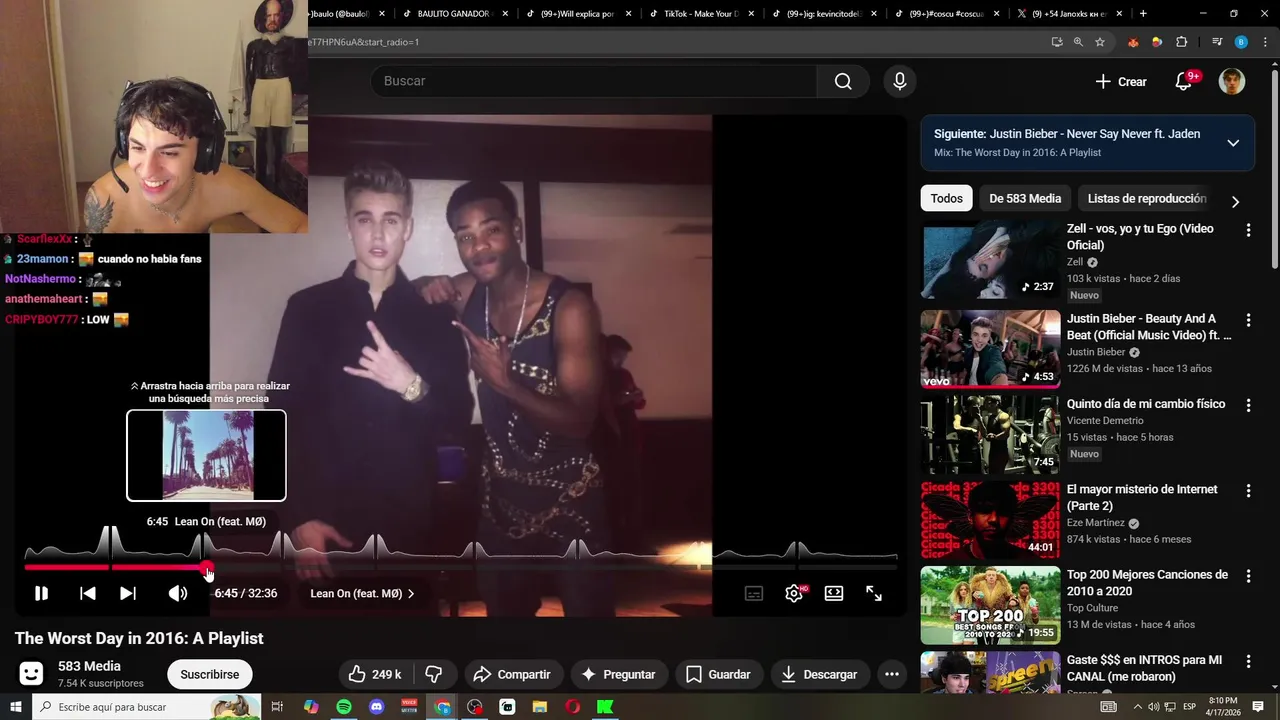
Task: Open a new browser tab
Action: [1143, 13]
